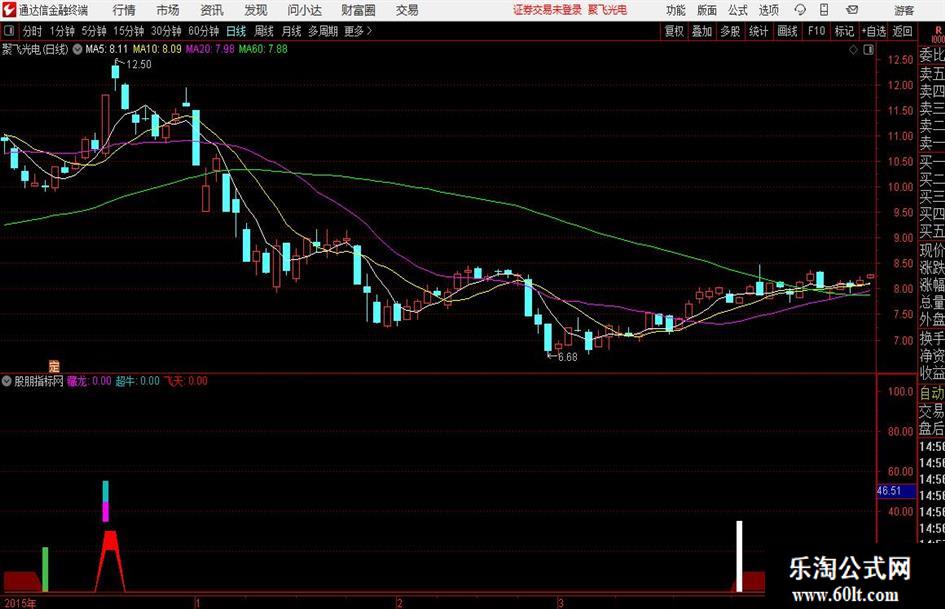Open the 版面 menu
This screenshot has width=945, height=609.
(x=706, y=10)
